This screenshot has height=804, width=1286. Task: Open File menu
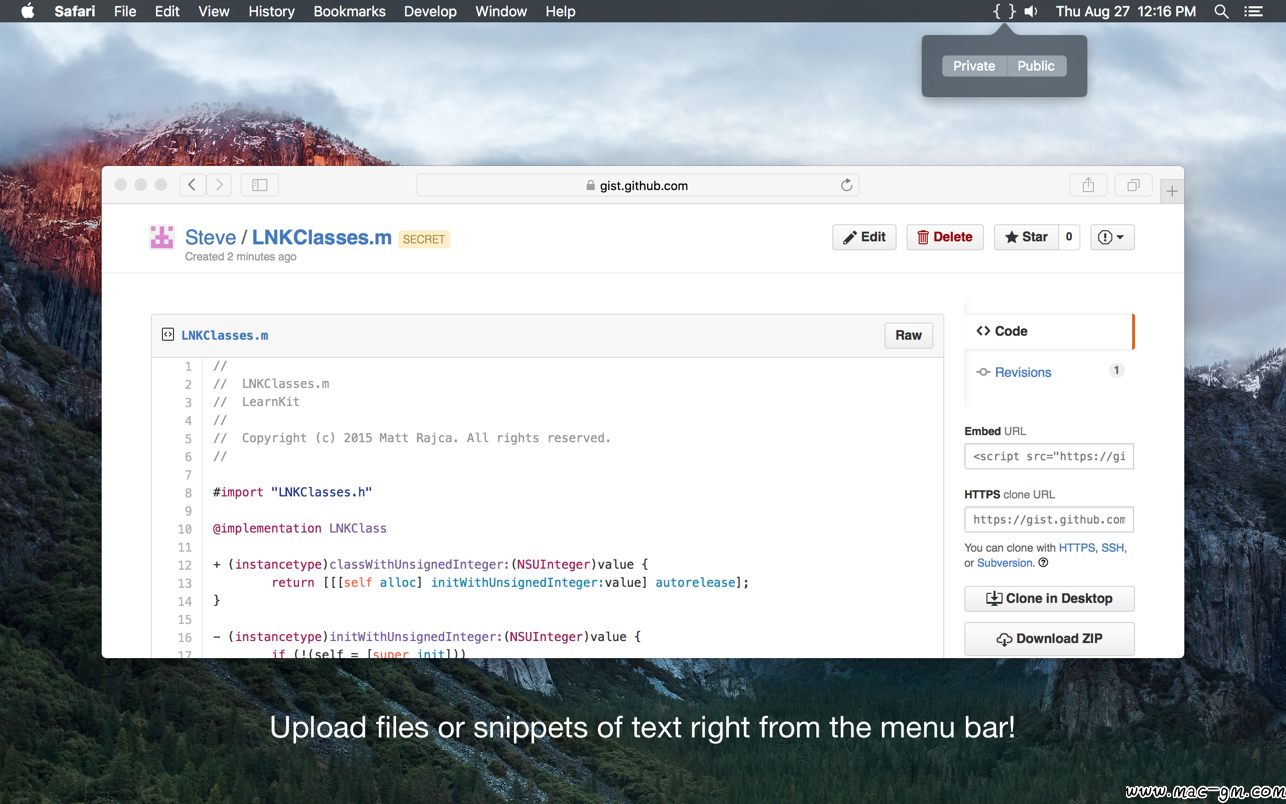click(x=125, y=11)
